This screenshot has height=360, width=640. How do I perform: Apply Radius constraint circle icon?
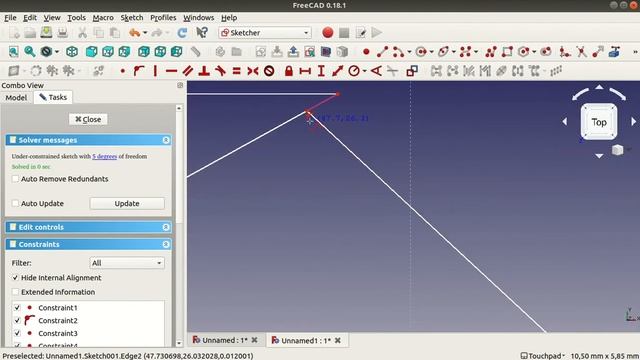point(354,71)
